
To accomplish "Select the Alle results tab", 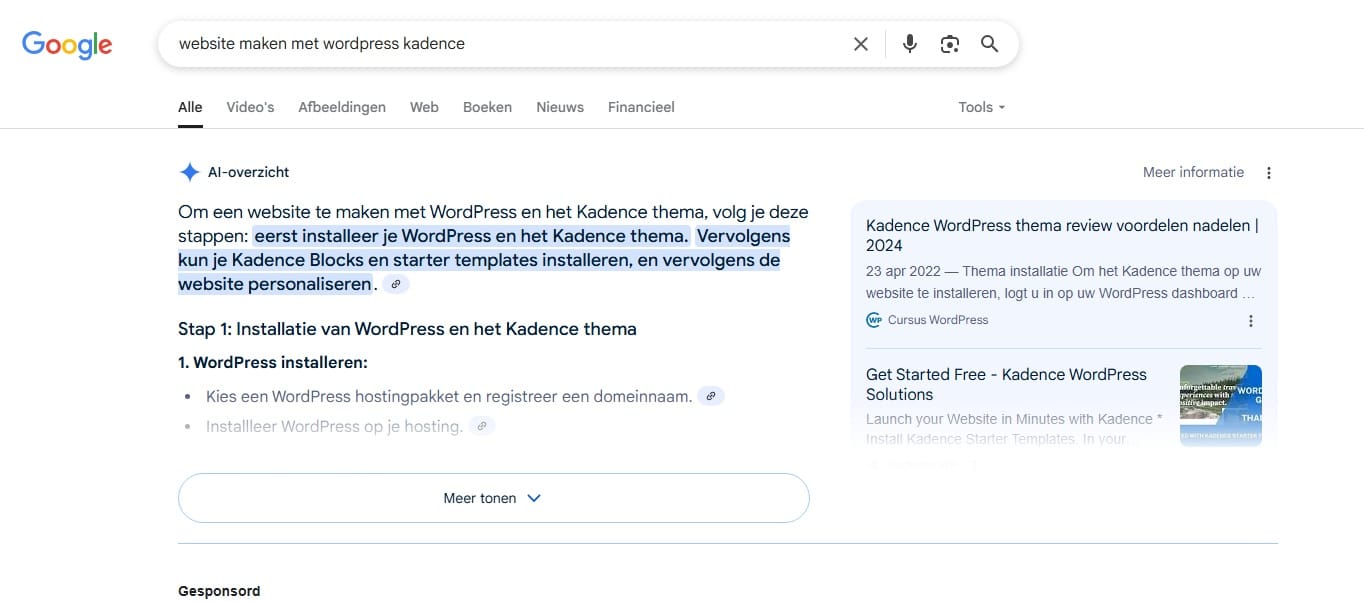I will click(x=190, y=107).
